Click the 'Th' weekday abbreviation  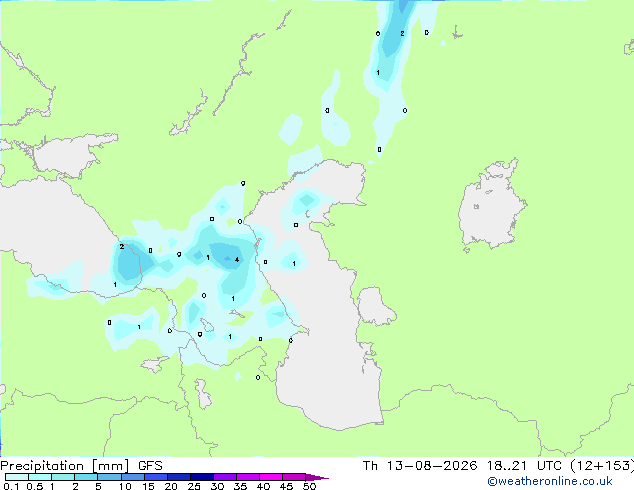[370, 466]
